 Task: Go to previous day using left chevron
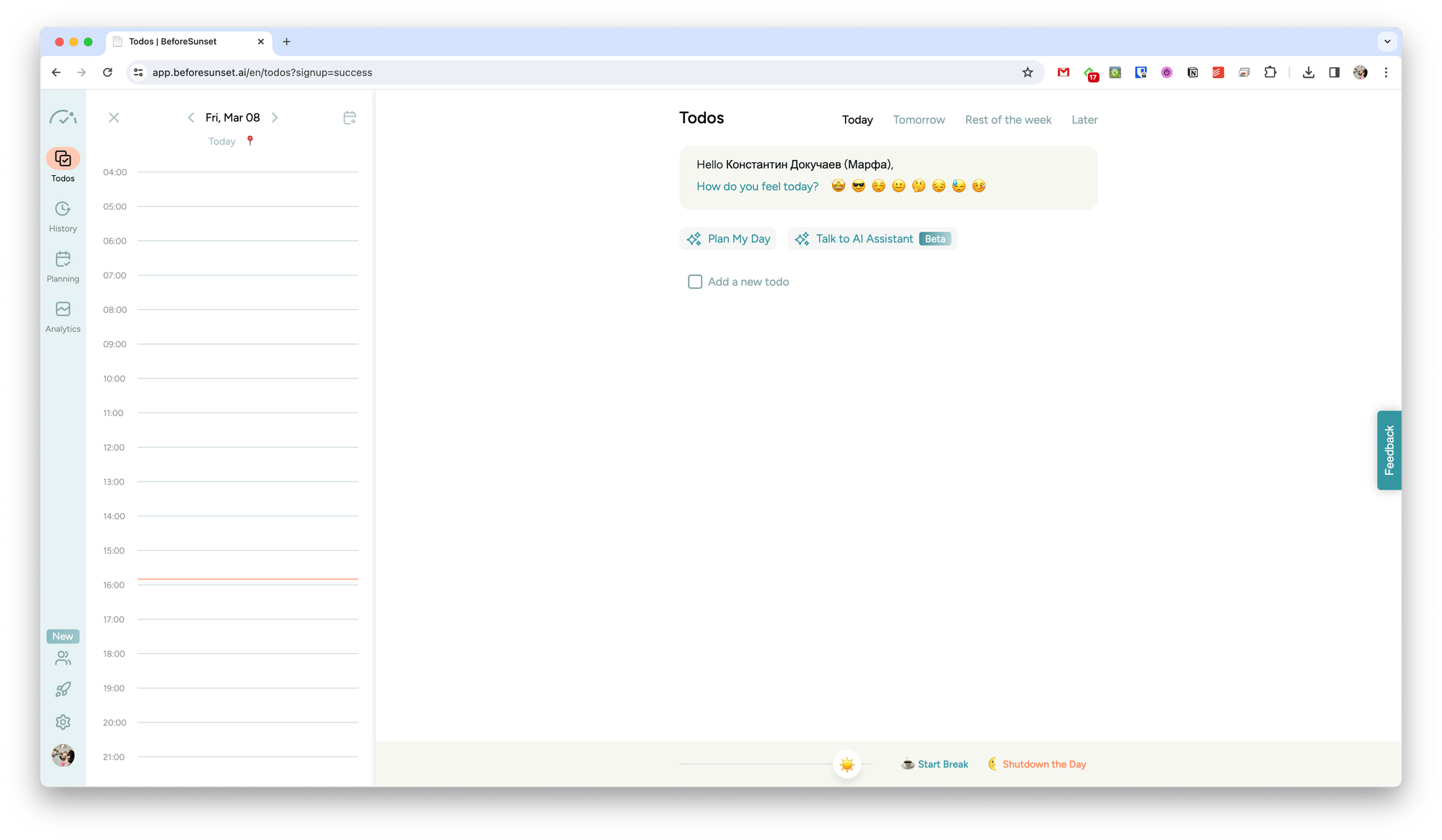191,118
